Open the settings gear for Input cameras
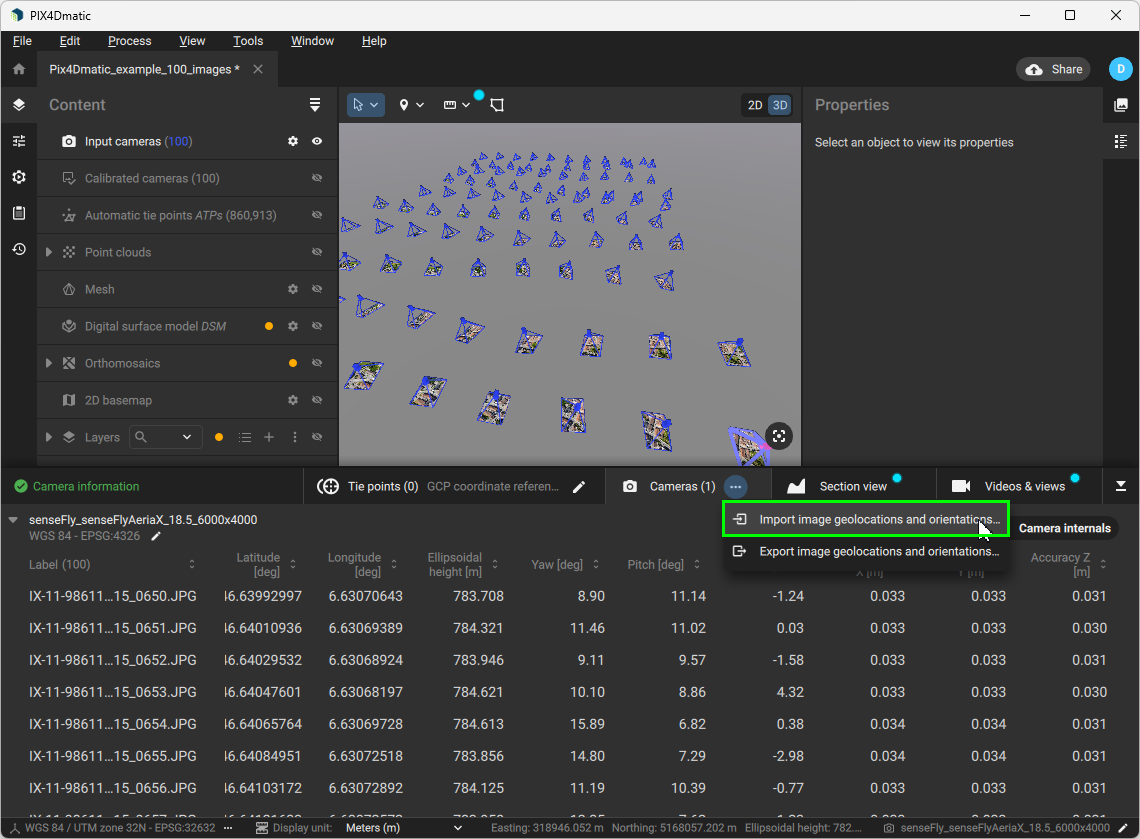 coord(292,141)
